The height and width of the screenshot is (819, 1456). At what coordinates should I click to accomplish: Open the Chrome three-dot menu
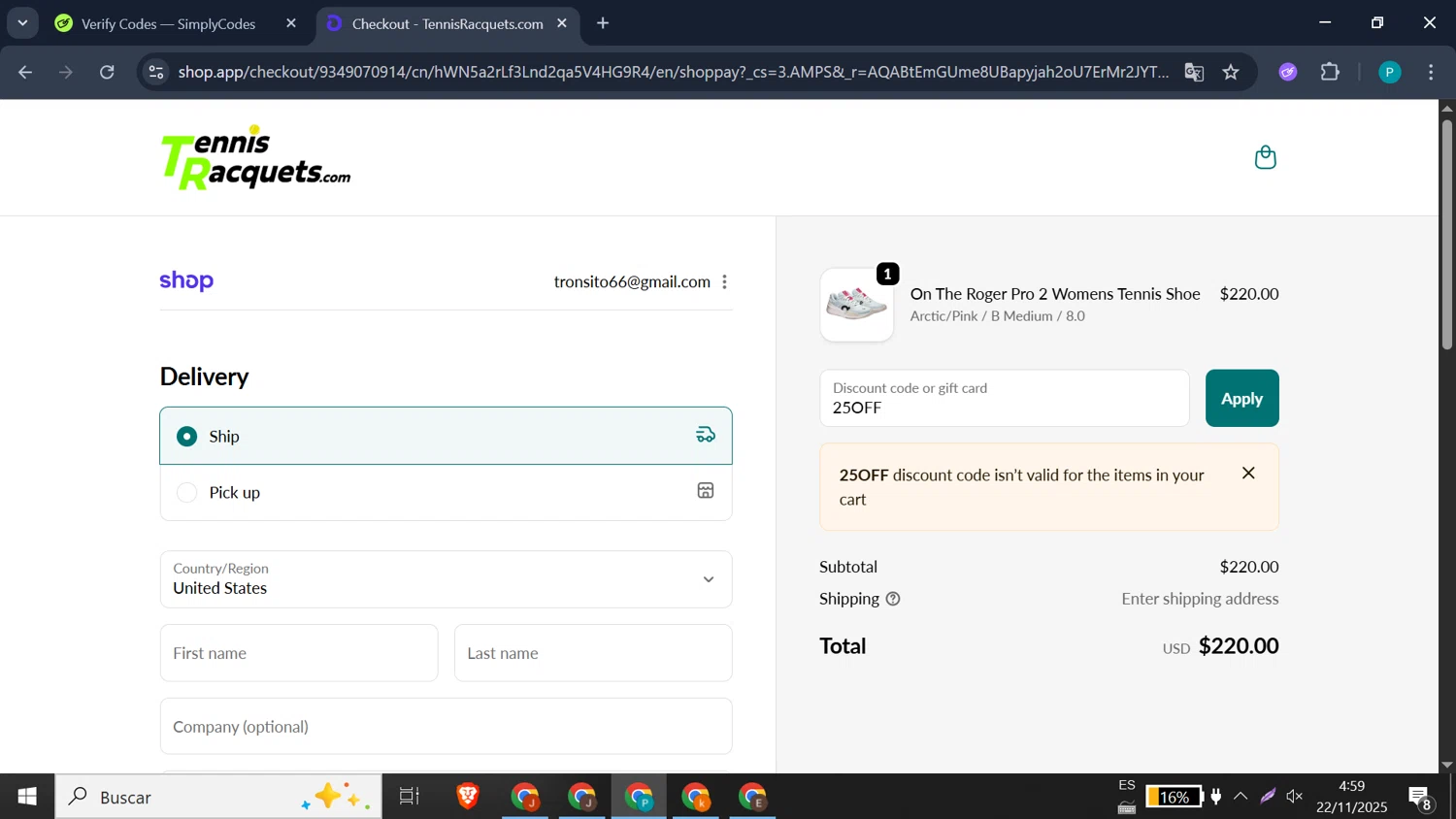pos(1431,72)
